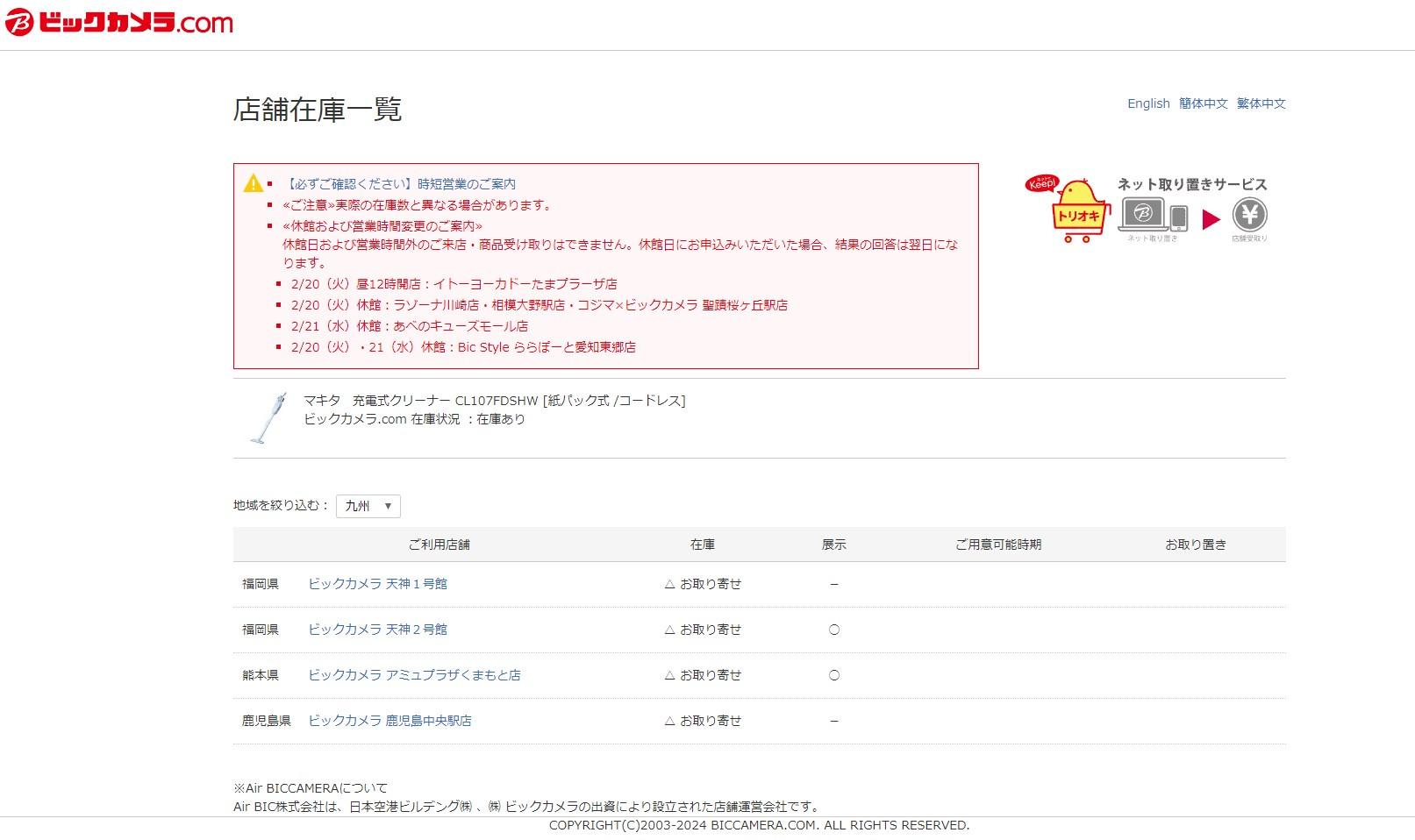Click the 在庫 column header
The image size is (1415, 840).
(x=702, y=545)
